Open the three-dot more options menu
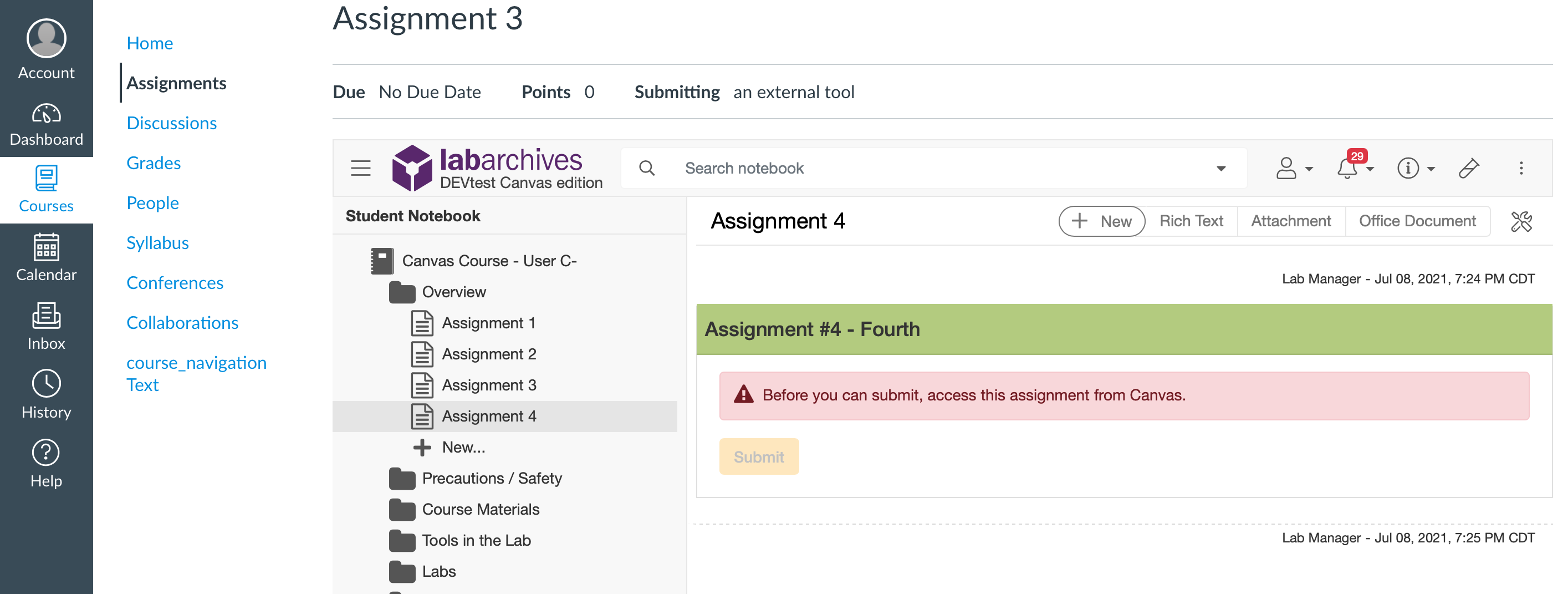Screen dimensions: 1568x594 [x=1520, y=167]
